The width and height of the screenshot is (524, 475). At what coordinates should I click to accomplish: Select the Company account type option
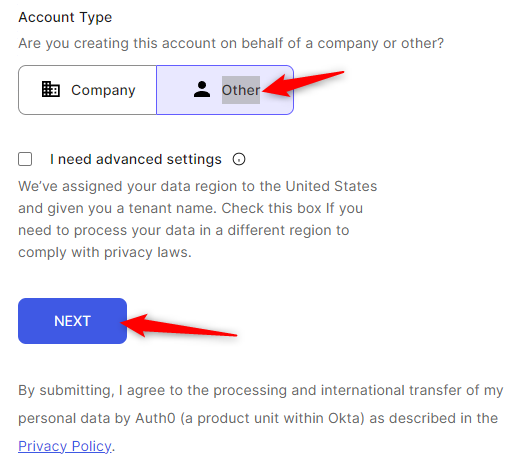click(x=87, y=90)
